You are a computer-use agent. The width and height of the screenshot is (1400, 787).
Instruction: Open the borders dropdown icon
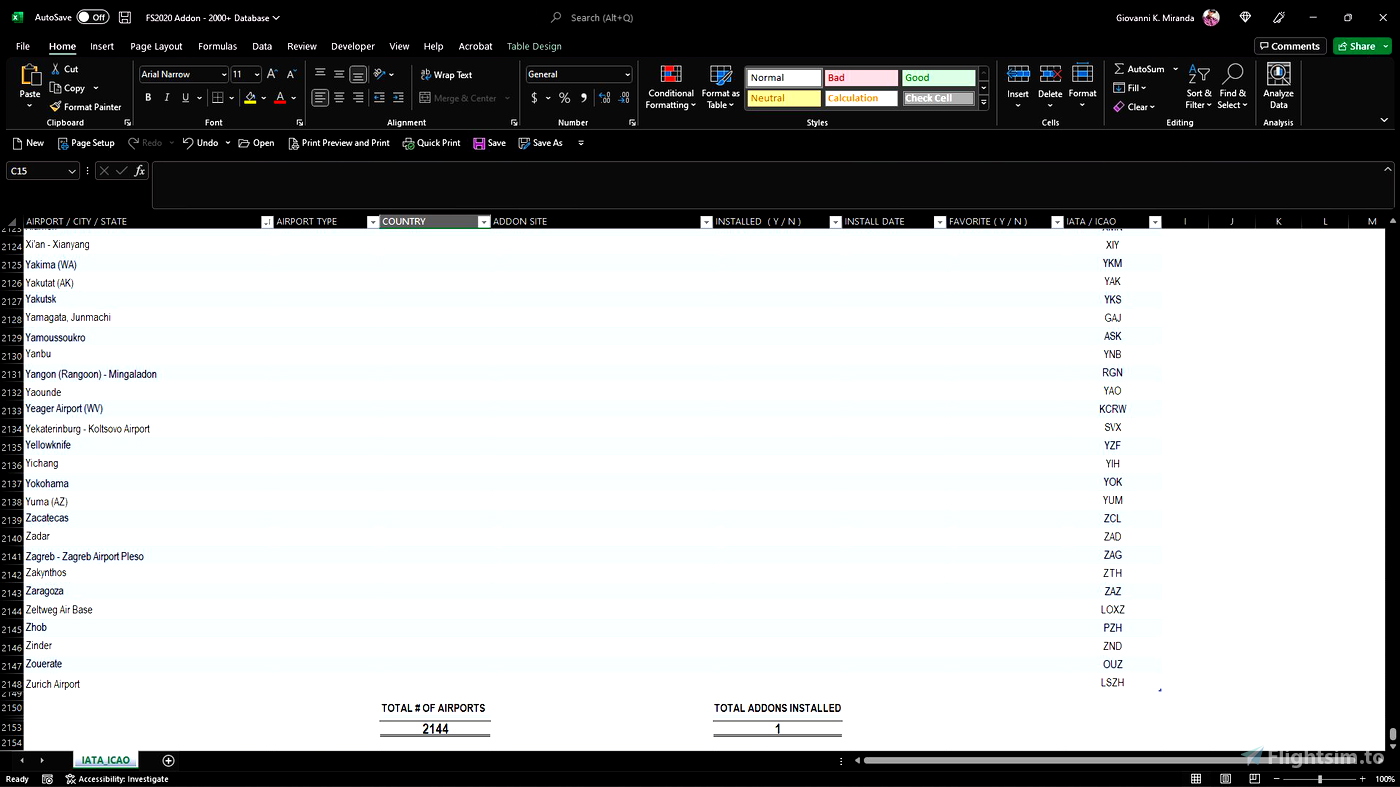tap(231, 98)
